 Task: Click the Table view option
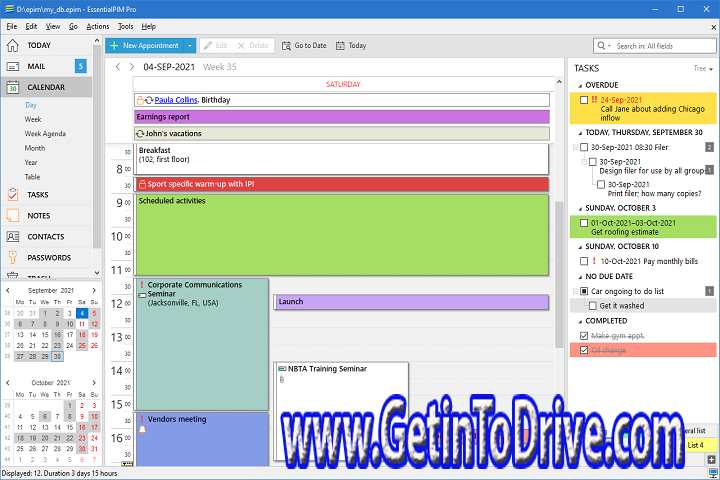32,177
